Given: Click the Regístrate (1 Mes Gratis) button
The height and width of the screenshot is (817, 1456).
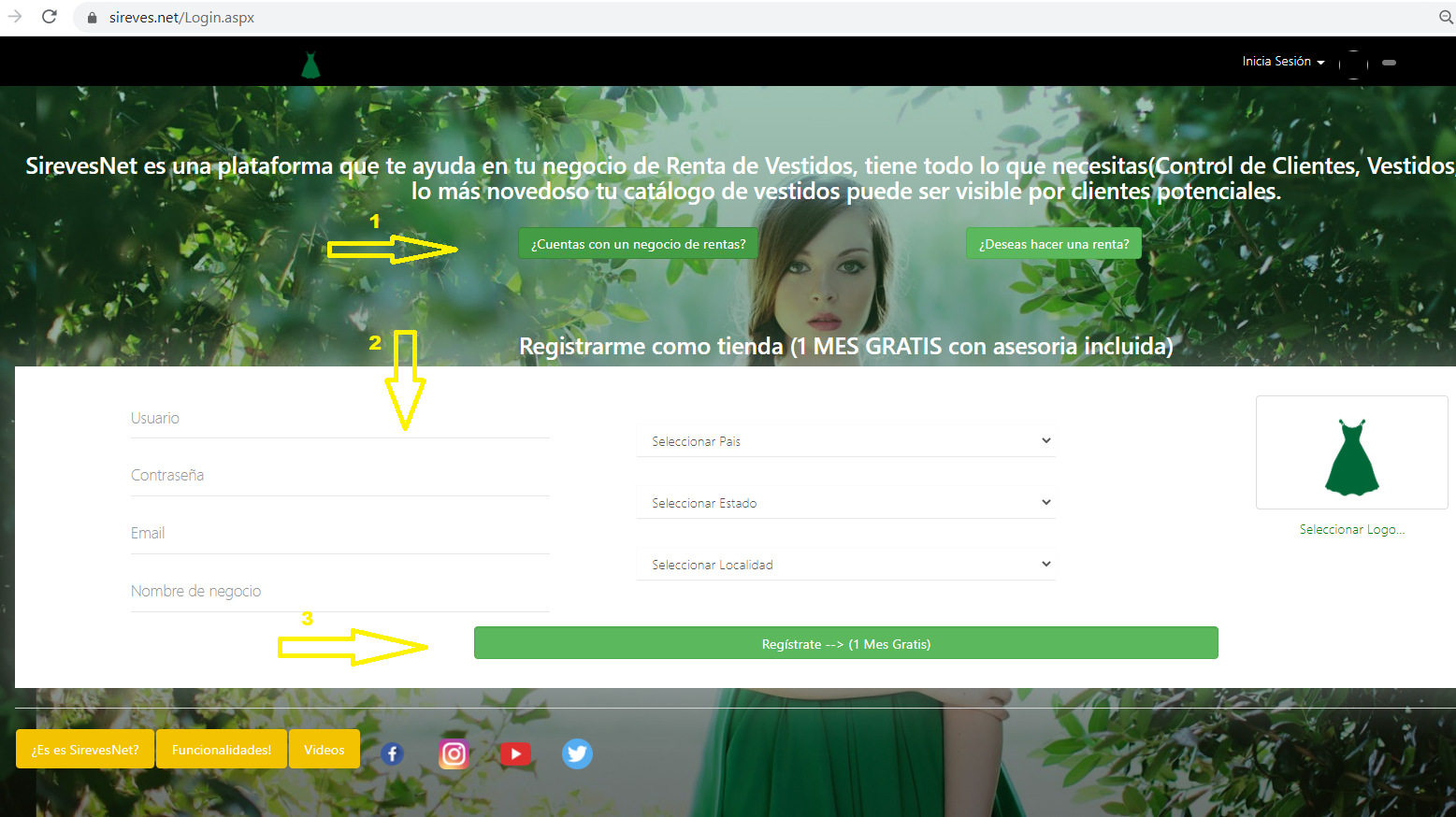Looking at the screenshot, I should (845, 643).
